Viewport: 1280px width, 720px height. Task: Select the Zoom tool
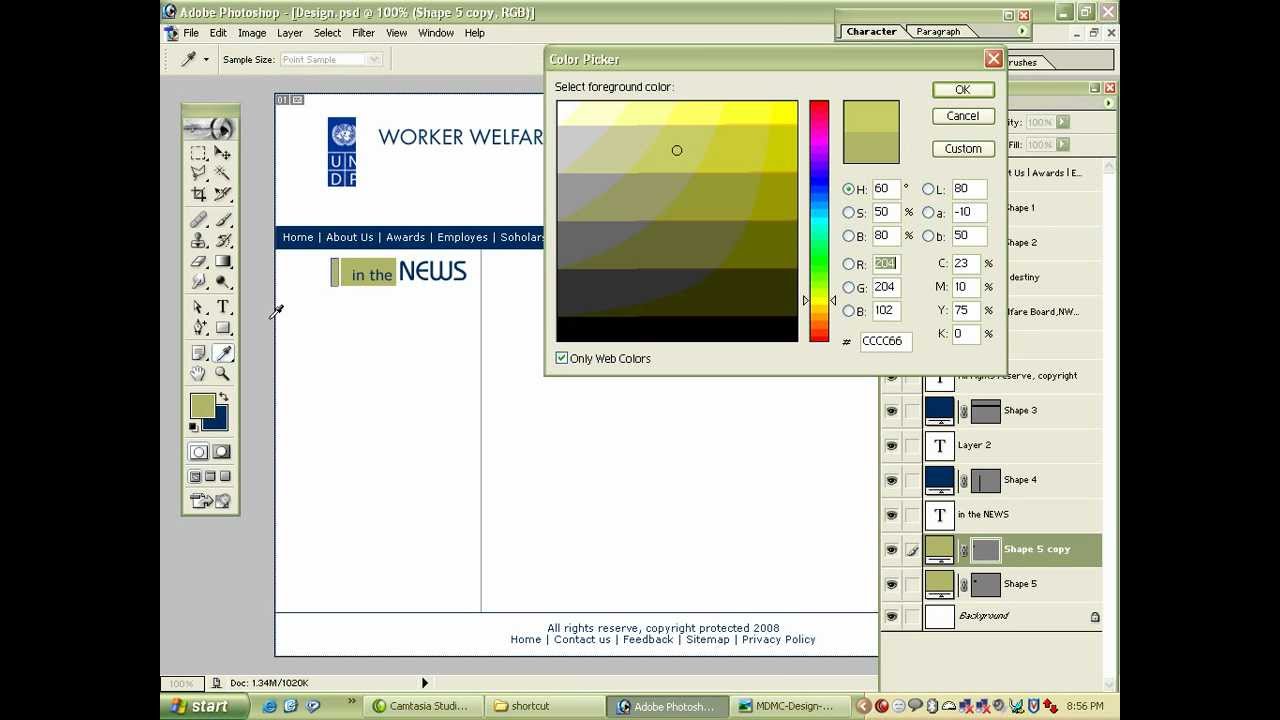point(223,374)
